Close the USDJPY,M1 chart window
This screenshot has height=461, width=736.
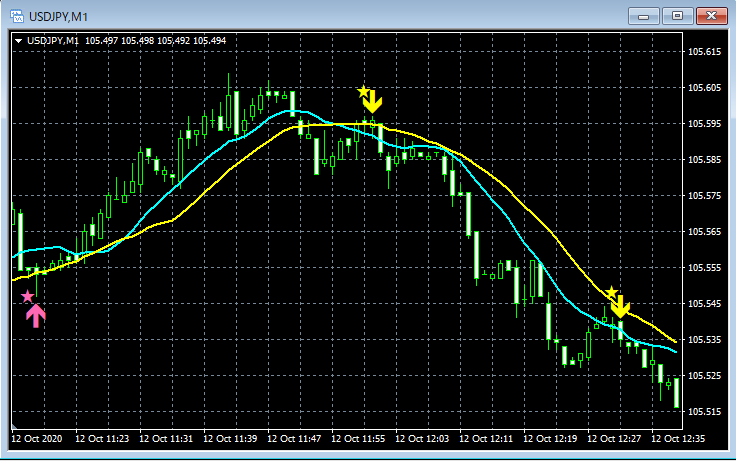click(712, 16)
